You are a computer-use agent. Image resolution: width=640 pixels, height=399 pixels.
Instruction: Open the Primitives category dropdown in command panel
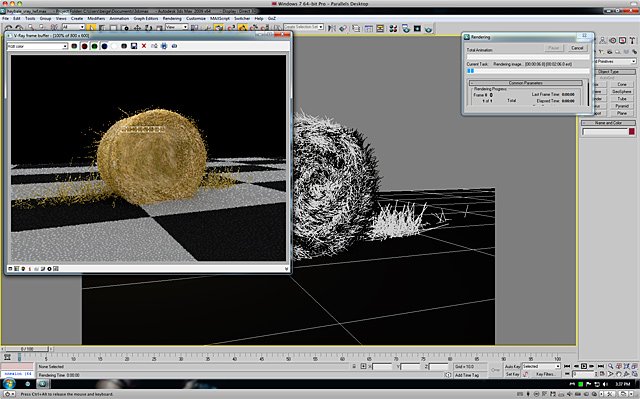pyautogui.click(x=616, y=61)
